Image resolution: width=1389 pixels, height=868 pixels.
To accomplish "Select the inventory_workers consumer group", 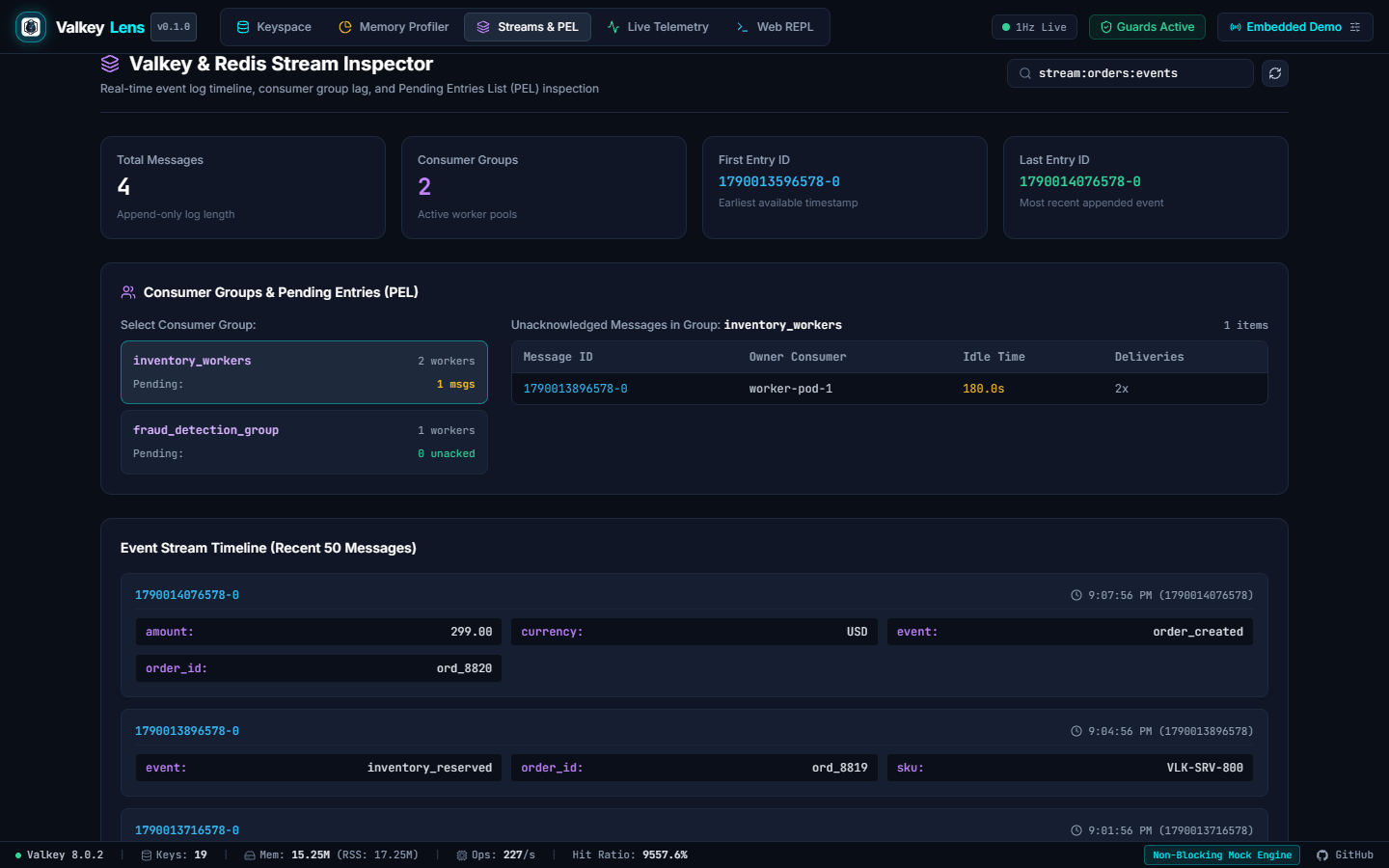I will coord(304,372).
